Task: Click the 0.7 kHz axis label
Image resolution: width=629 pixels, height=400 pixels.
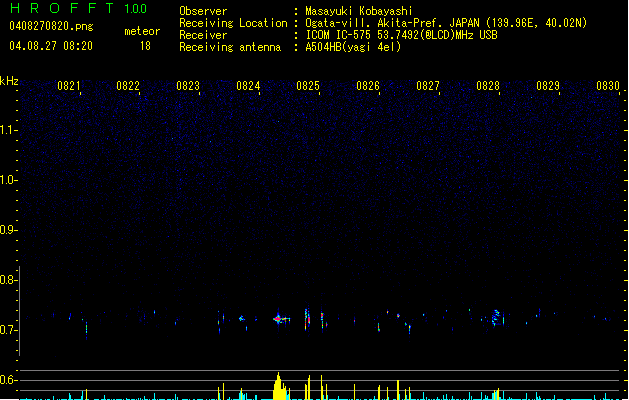Action: 8,330
